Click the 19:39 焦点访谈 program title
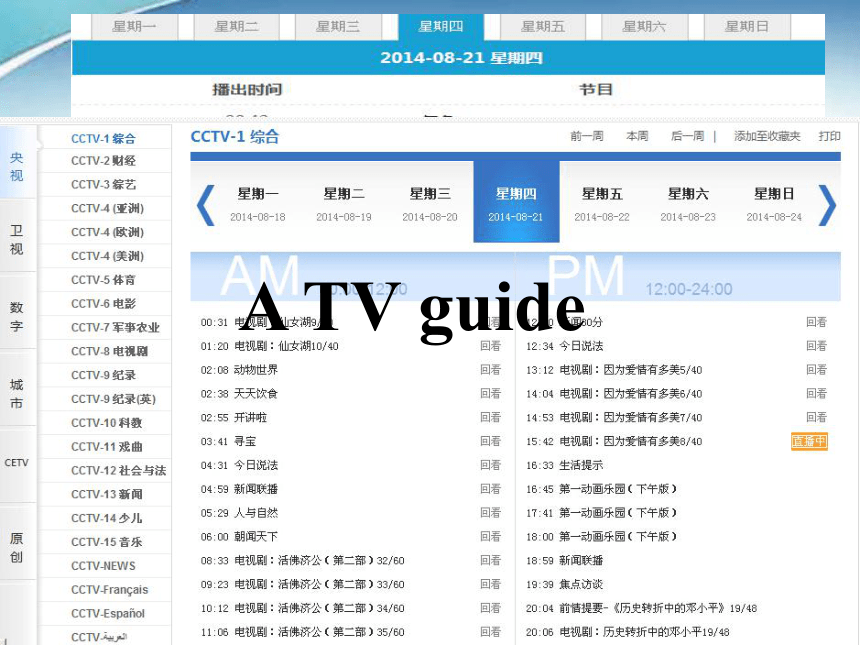This screenshot has height=645, width=860. [581, 584]
